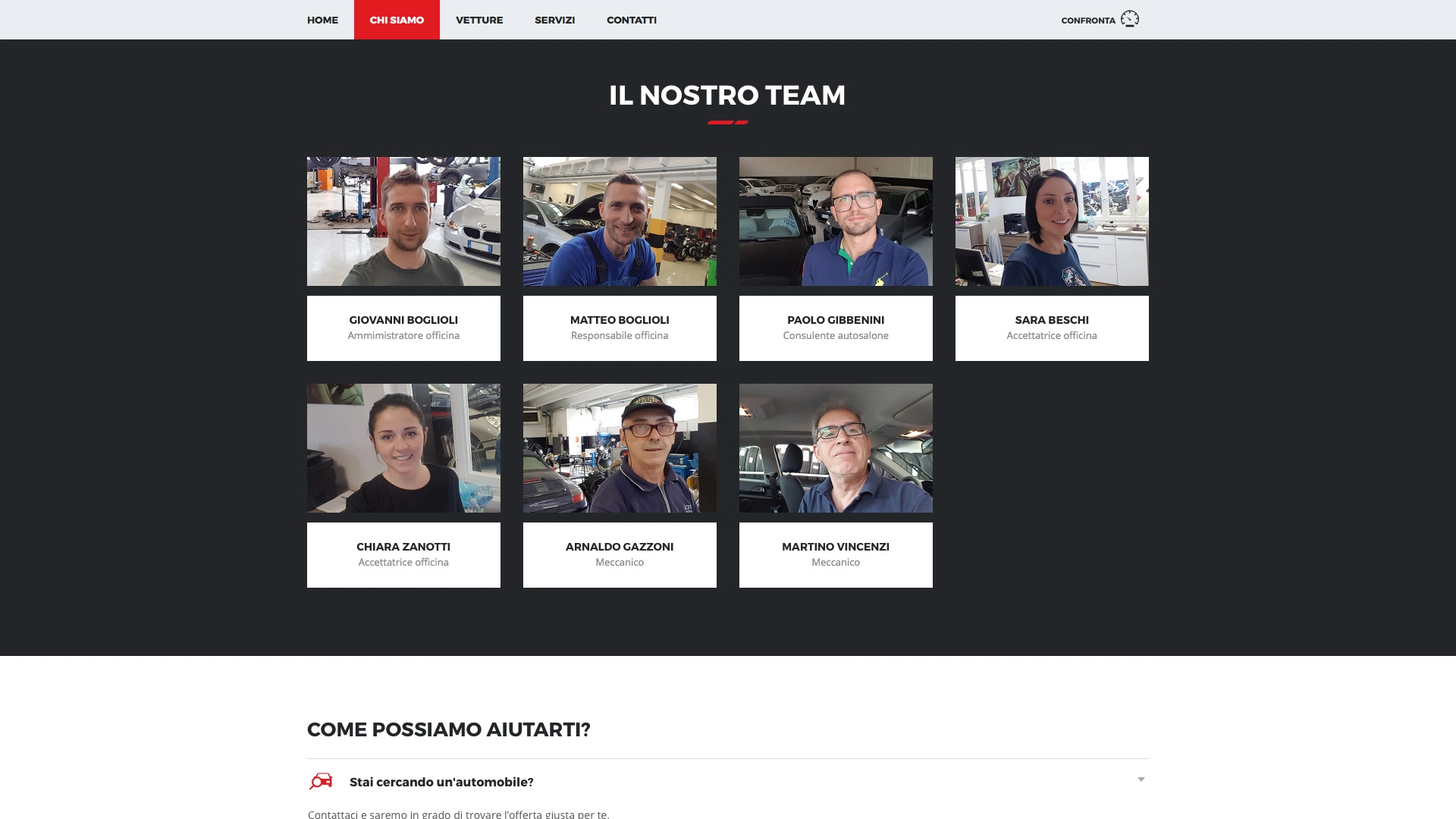This screenshot has width=1456, height=819.
Task: Open Sara Beschi's photo
Action: [x=1052, y=221]
